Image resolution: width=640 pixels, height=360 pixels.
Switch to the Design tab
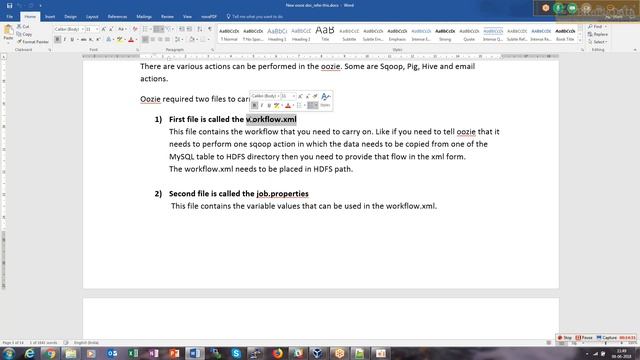pyautogui.click(x=70, y=17)
